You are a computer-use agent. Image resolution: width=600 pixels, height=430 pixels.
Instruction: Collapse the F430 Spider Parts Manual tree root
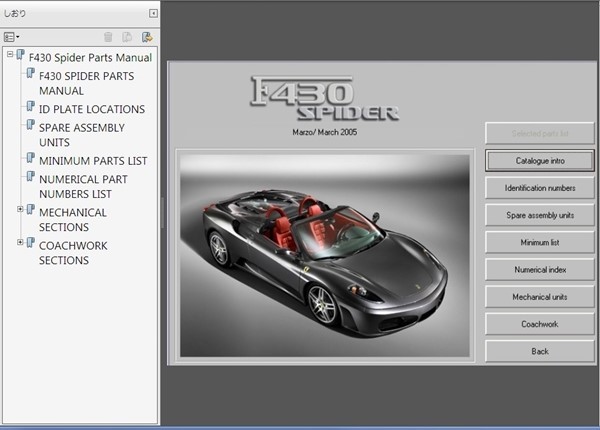click(10, 54)
